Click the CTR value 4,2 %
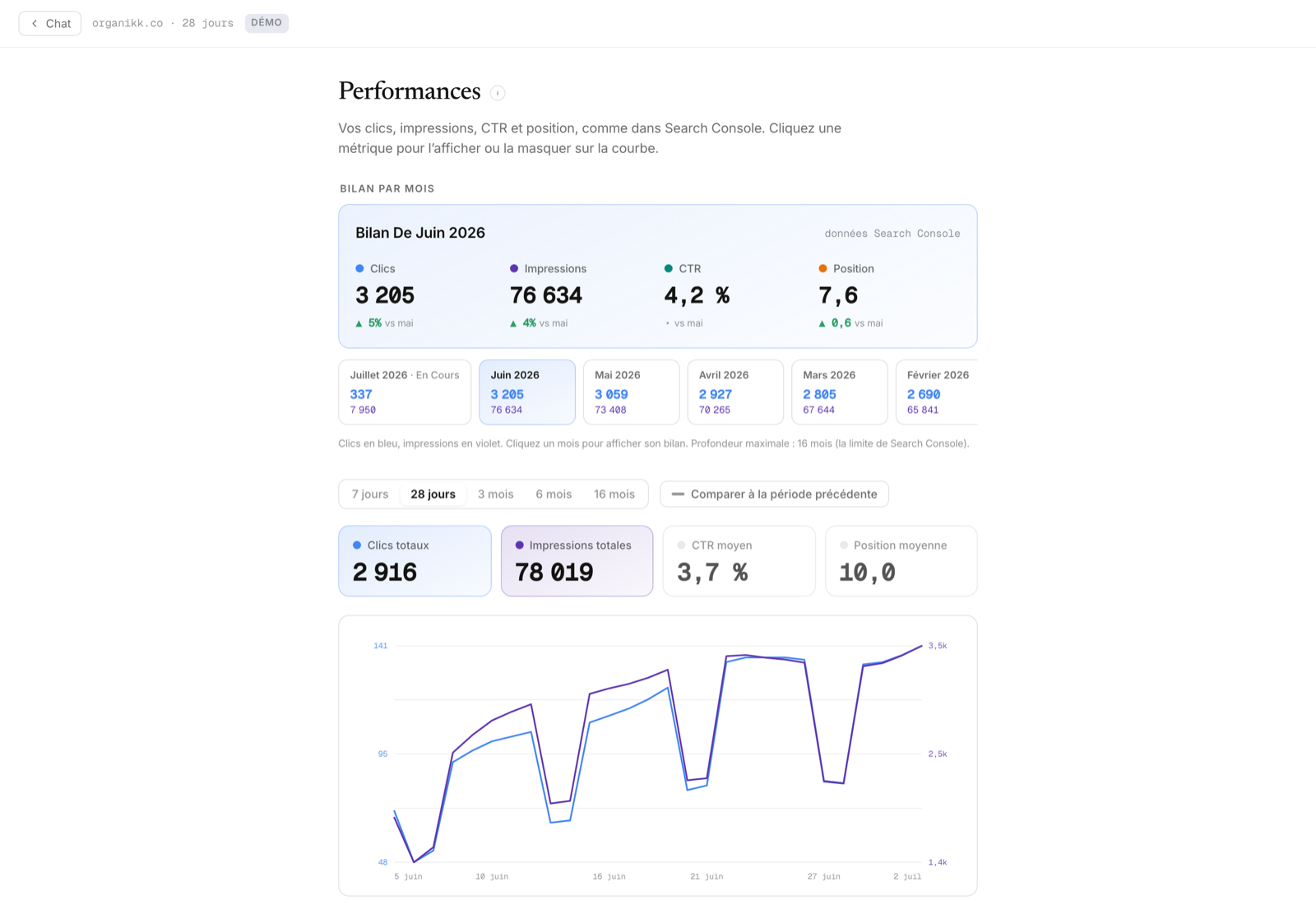The width and height of the screenshot is (1316, 914). [697, 295]
